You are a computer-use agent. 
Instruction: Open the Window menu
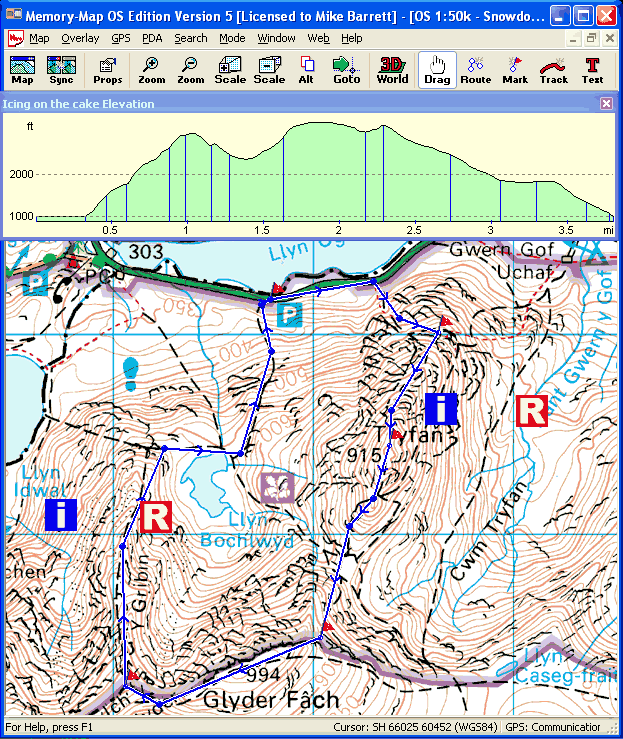click(x=277, y=38)
